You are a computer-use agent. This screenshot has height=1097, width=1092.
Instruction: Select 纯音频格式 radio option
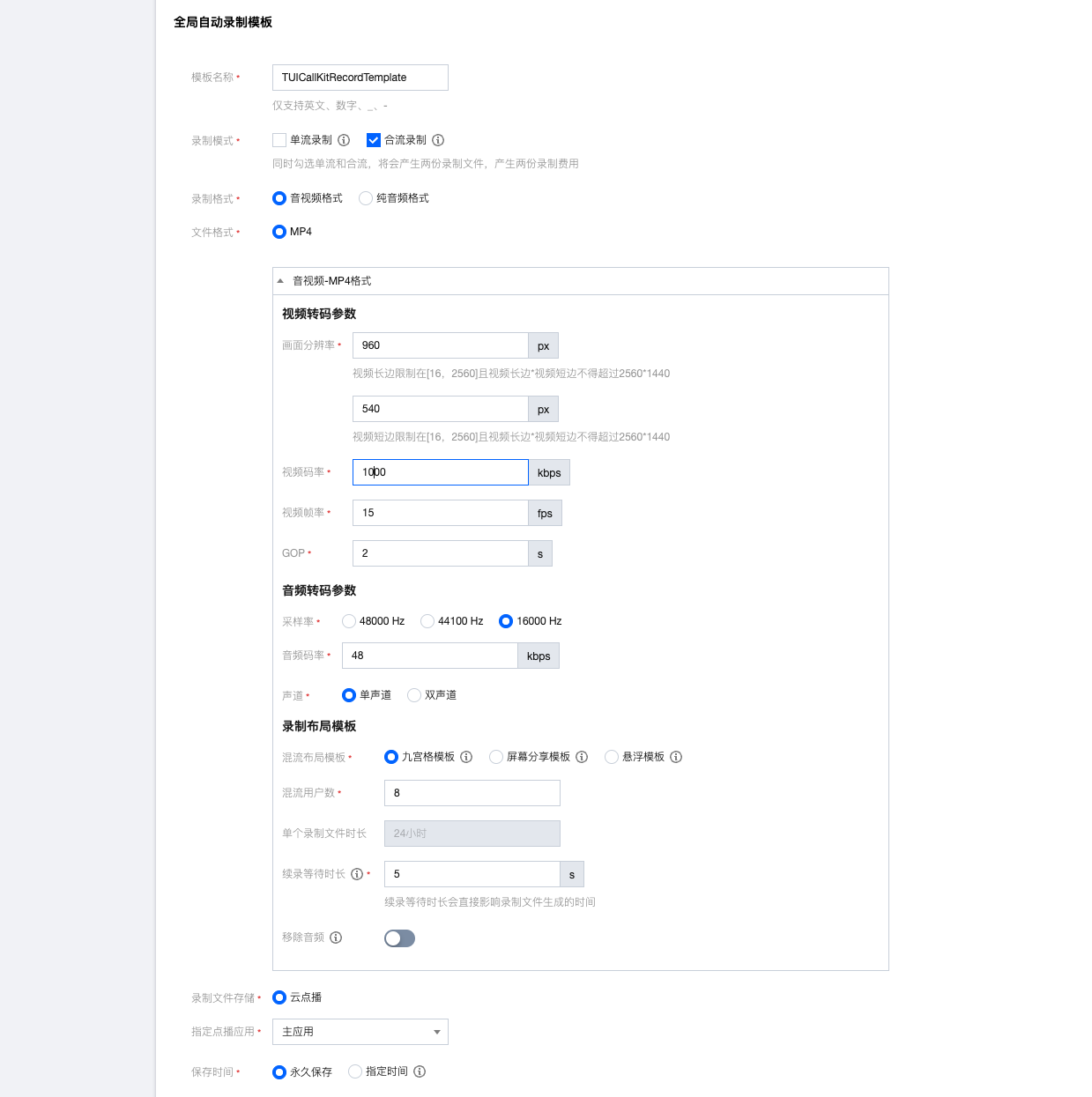pos(366,198)
